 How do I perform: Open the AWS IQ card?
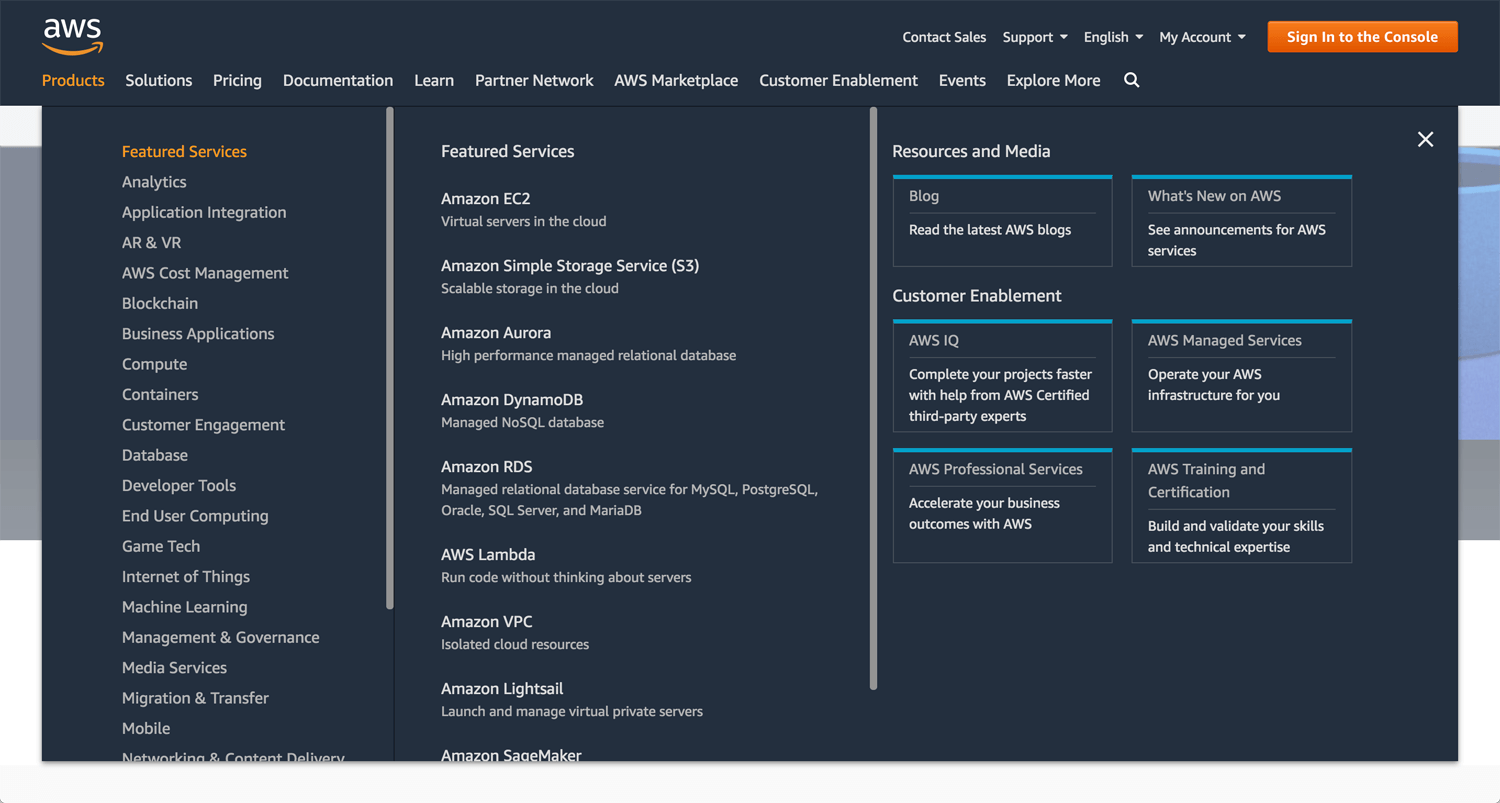(x=1002, y=376)
